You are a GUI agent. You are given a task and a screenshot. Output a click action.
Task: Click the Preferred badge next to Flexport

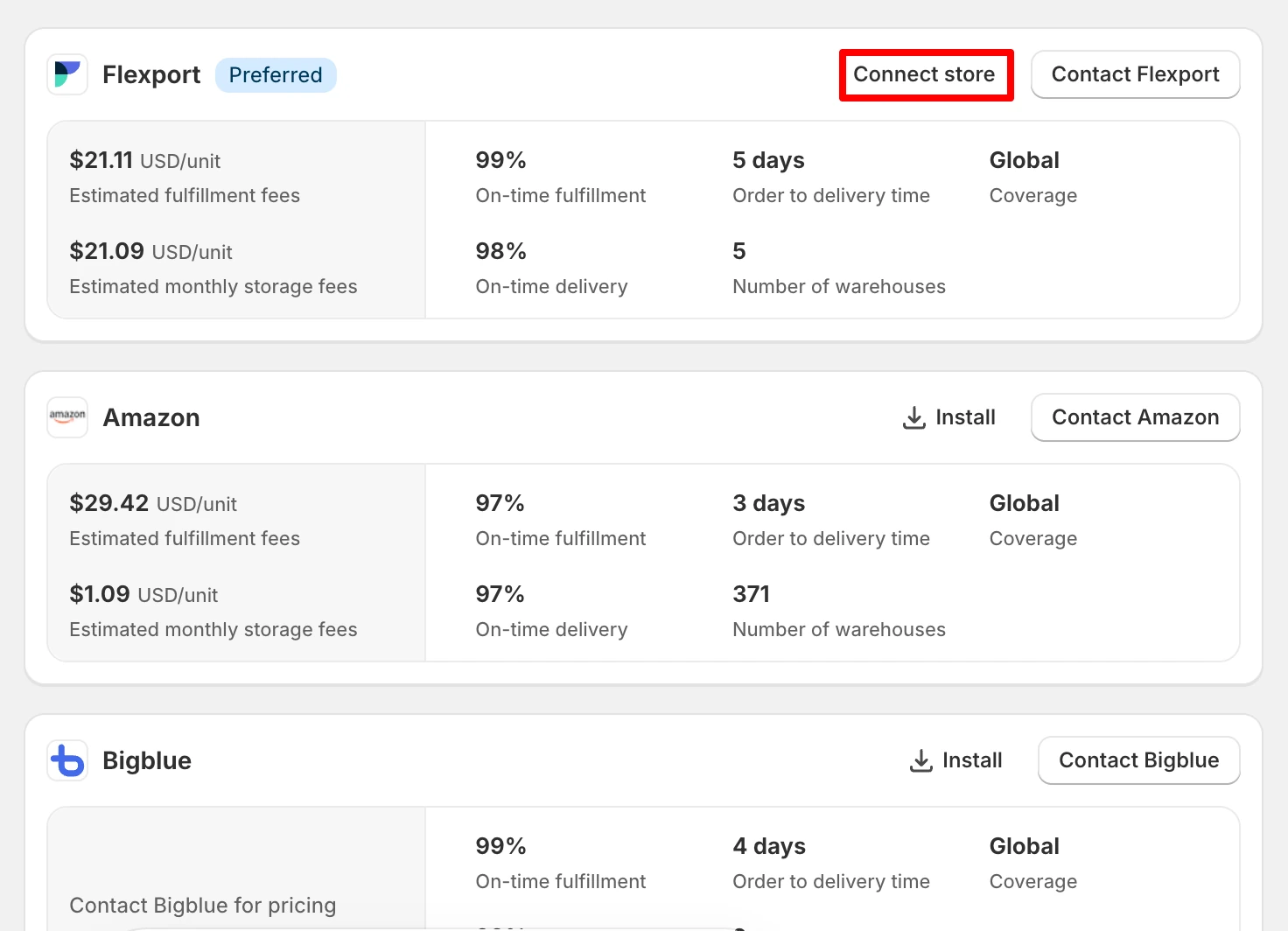pyautogui.click(x=276, y=75)
